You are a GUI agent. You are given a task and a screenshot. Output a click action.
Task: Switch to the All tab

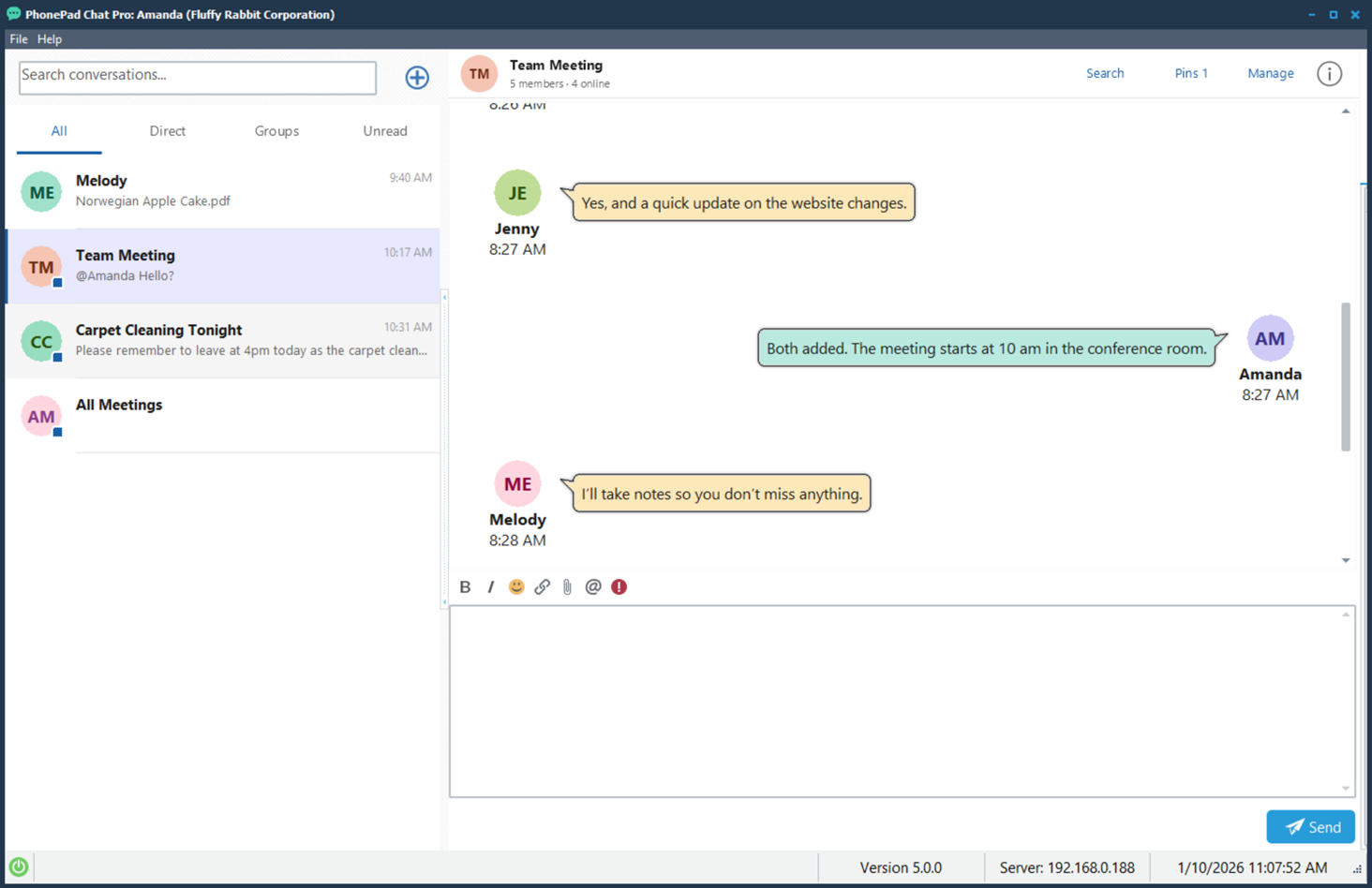coord(59,131)
